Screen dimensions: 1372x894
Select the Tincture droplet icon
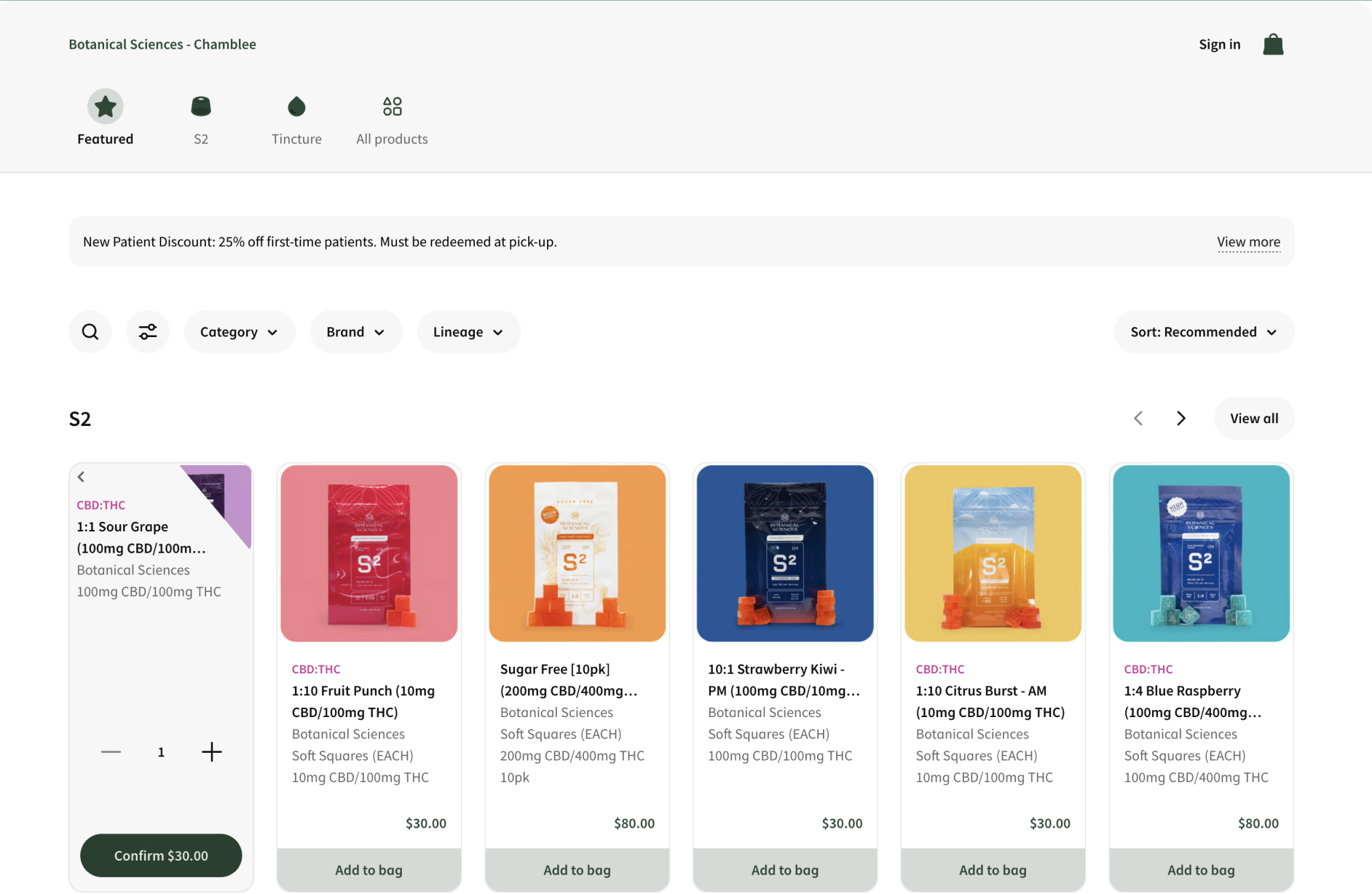[x=296, y=106]
